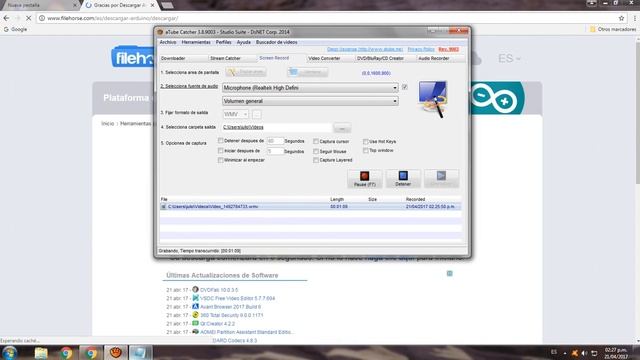
Task: Select the recorded Video wmv file row
Action: [x=310, y=207]
